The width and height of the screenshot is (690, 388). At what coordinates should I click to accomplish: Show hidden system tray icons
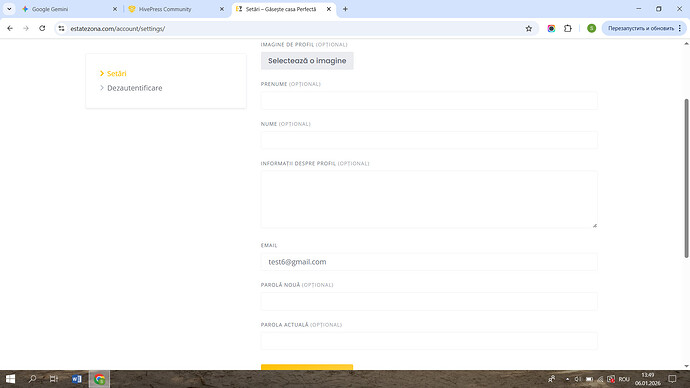pos(567,379)
